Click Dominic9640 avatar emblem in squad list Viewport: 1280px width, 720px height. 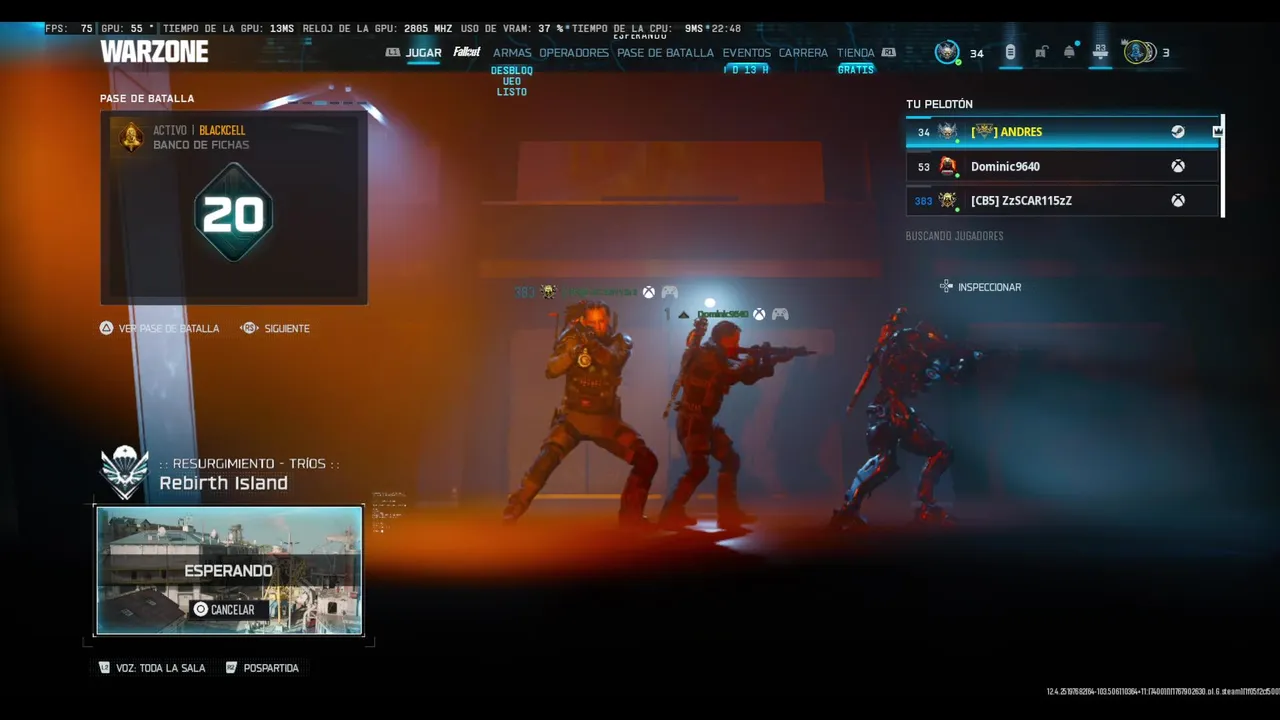[948, 166]
